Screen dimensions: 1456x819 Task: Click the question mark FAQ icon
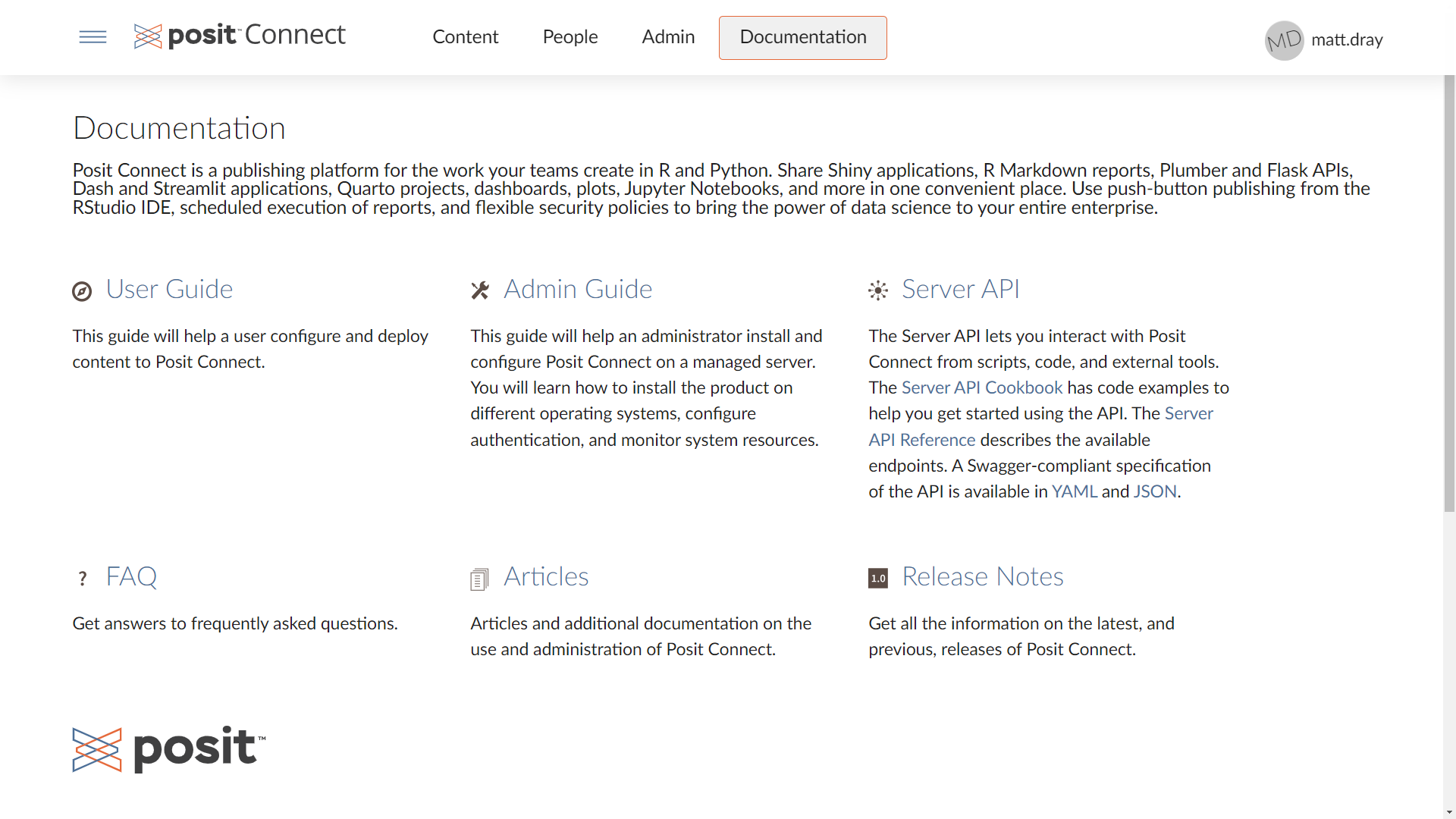pos(83,579)
